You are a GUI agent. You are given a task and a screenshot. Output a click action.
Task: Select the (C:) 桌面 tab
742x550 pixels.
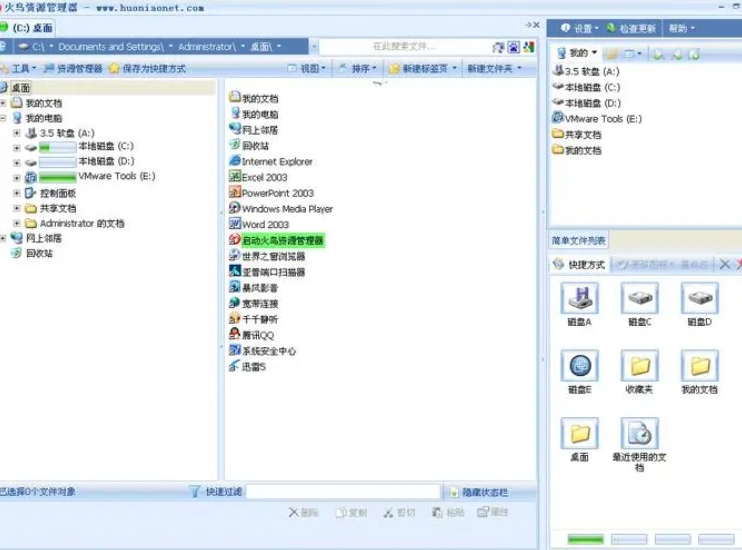(x=27, y=28)
